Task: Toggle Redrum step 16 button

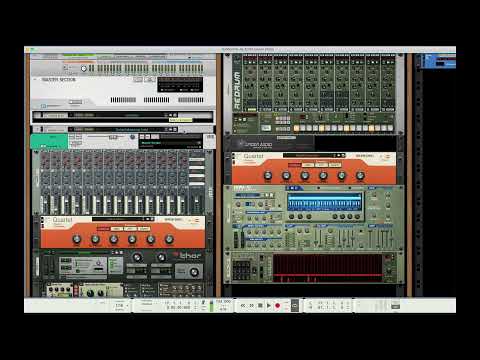Action: click(x=390, y=128)
